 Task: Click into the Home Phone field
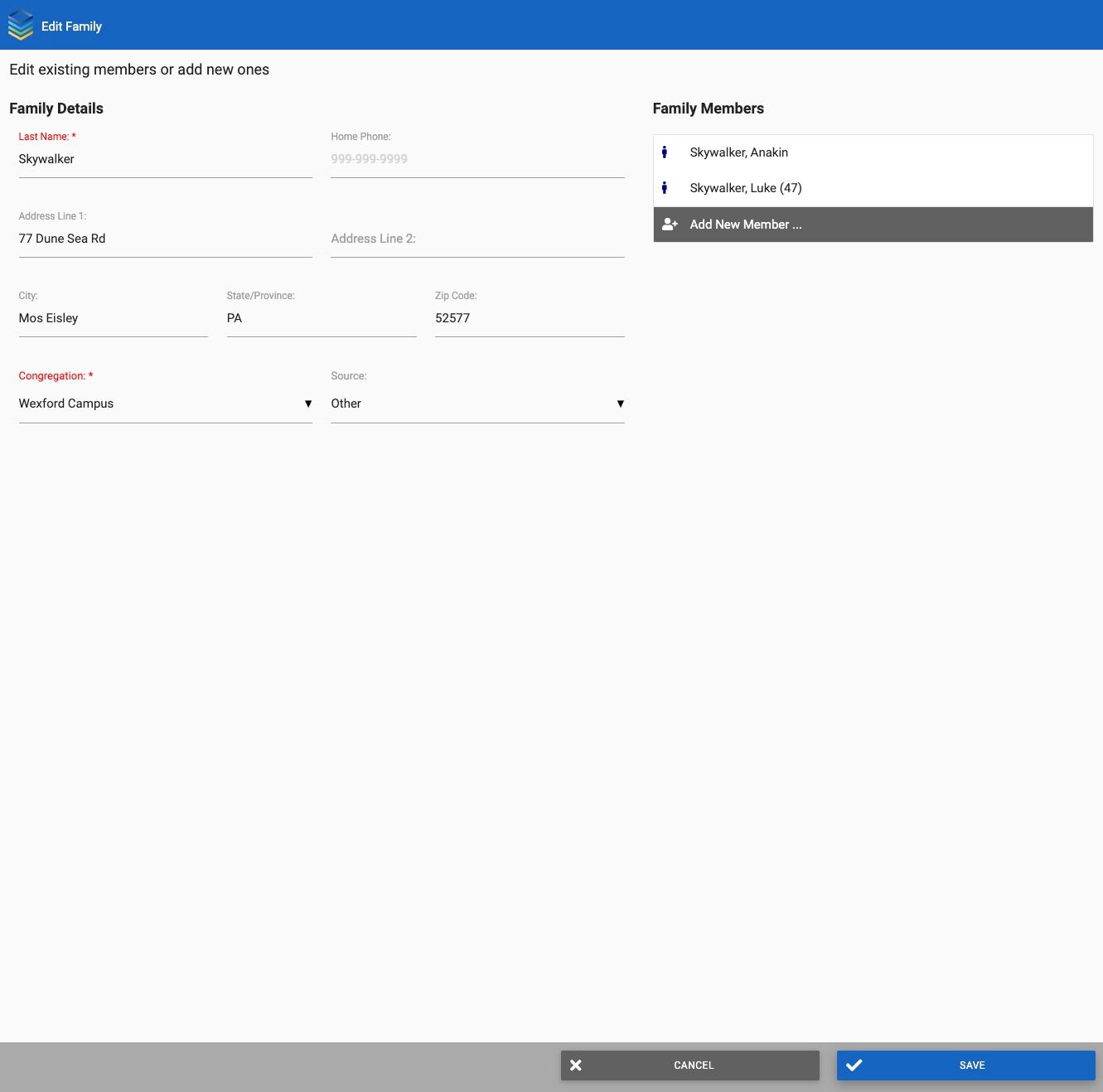point(477,159)
